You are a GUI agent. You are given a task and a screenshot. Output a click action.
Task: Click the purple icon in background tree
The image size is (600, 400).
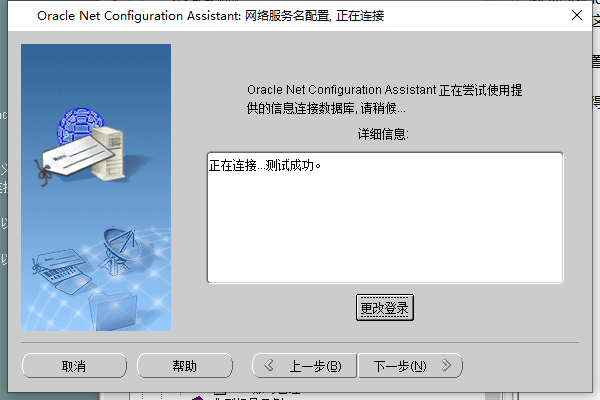[x=197, y=398]
